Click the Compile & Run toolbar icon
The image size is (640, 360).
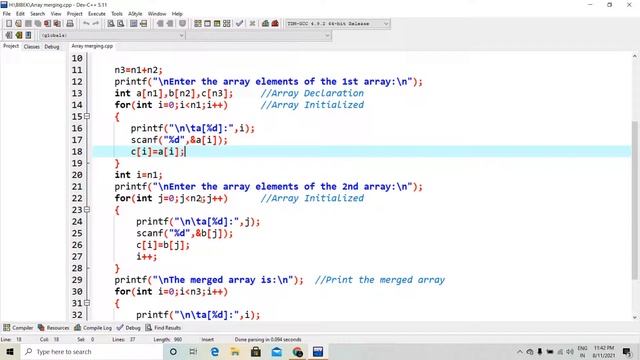coord(217,24)
